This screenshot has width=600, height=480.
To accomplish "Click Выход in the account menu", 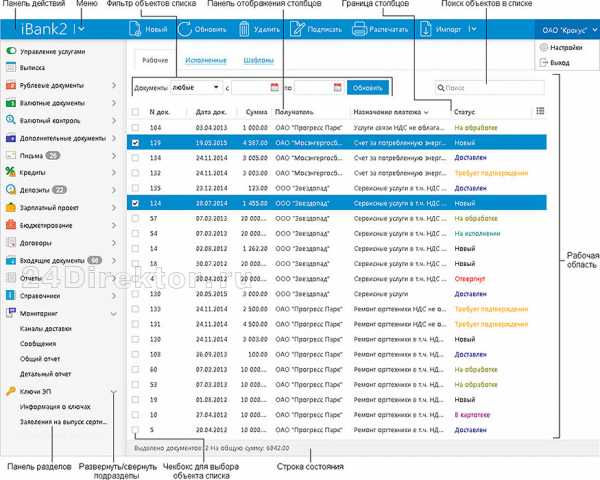I will pos(559,62).
